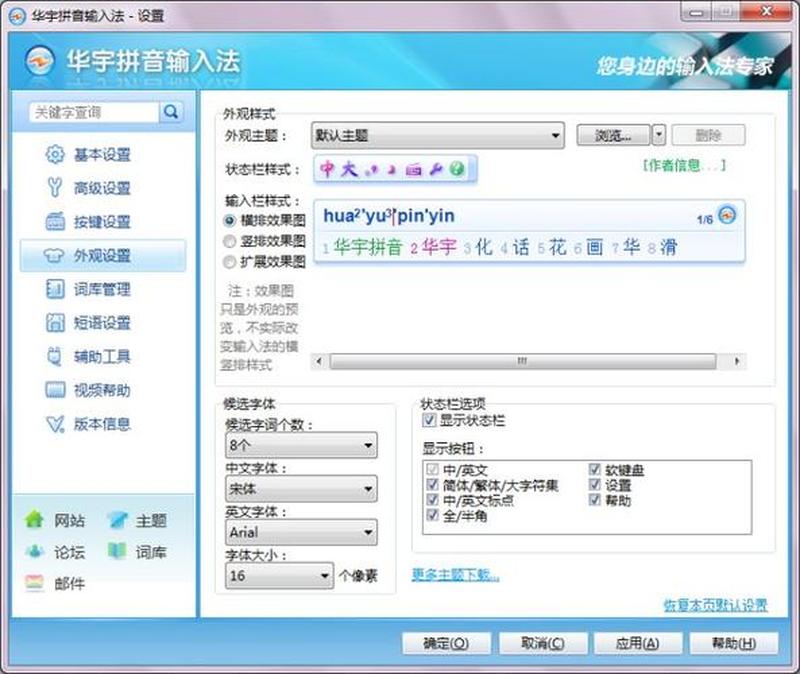Click the 视频帮助 screen icon
Viewport: 800px width, 674px height.
coord(55,390)
